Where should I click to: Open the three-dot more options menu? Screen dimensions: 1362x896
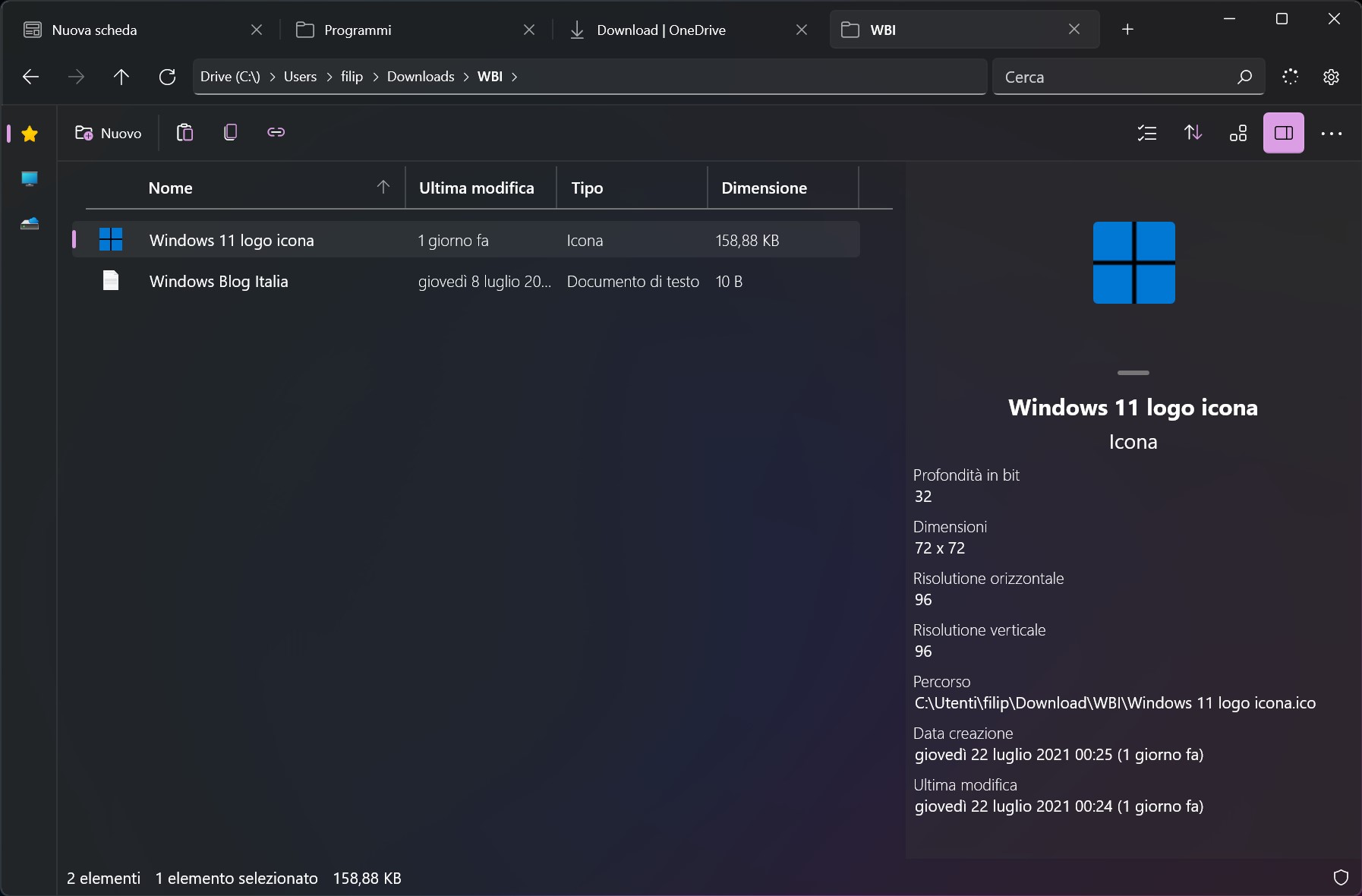tap(1332, 134)
